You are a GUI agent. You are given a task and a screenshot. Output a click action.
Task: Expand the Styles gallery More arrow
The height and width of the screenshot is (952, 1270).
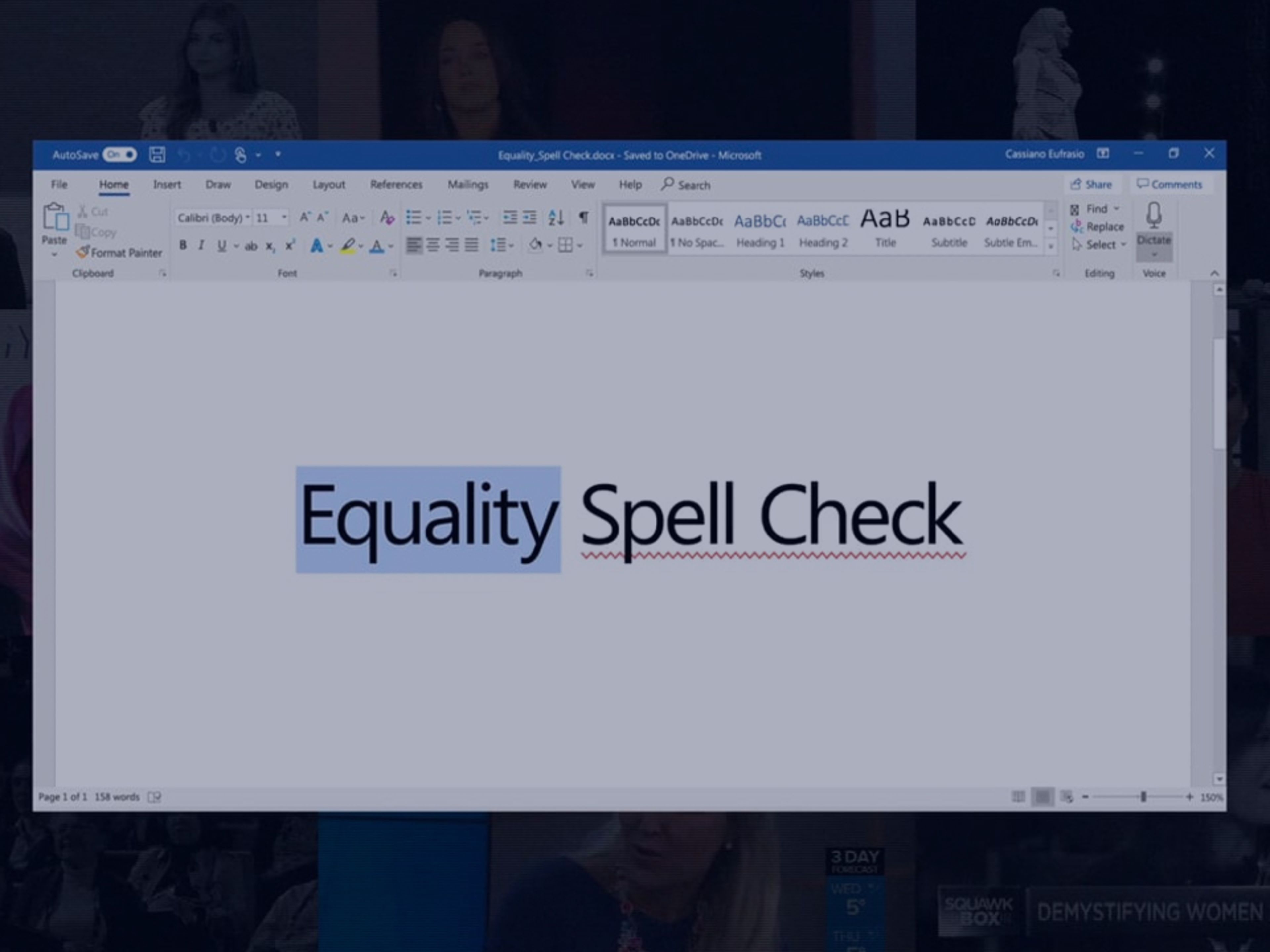1051,246
